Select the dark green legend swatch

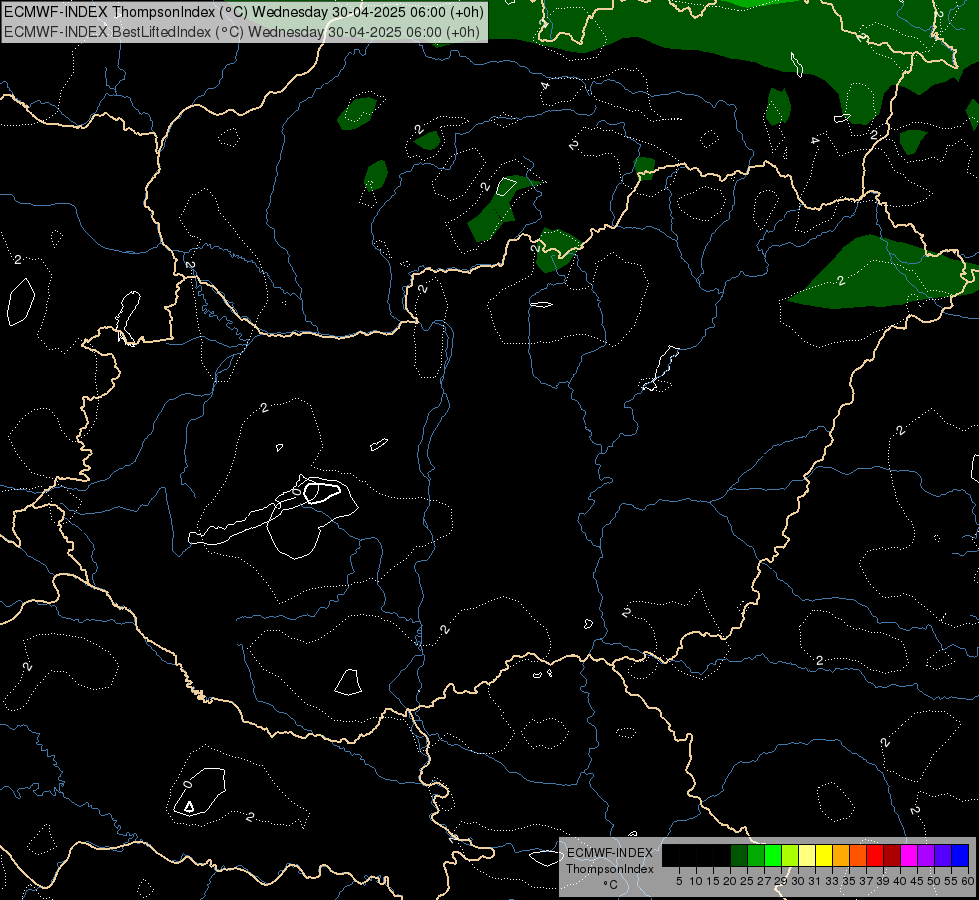point(739,855)
